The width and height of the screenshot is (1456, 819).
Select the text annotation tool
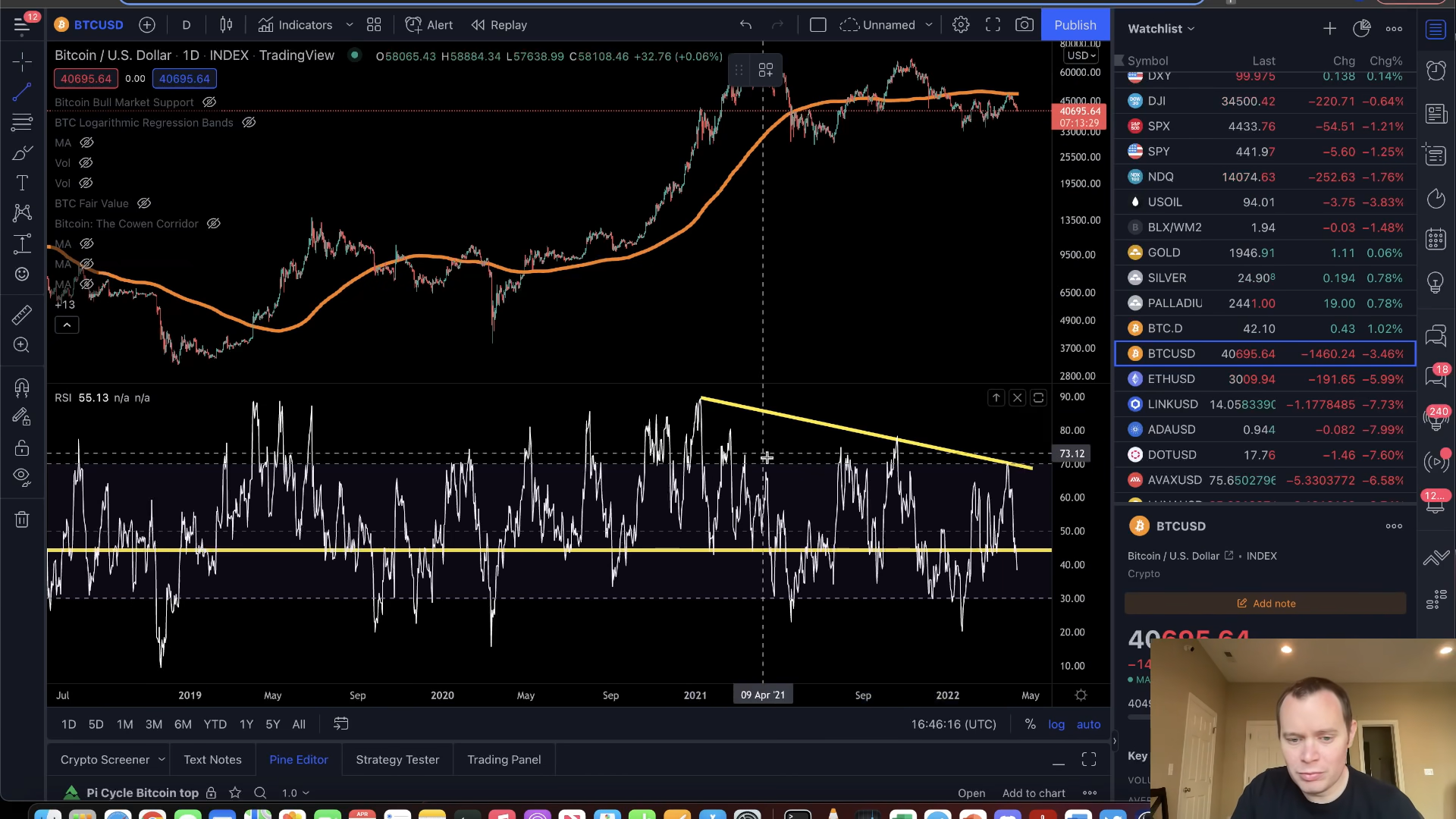[x=22, y=183]
